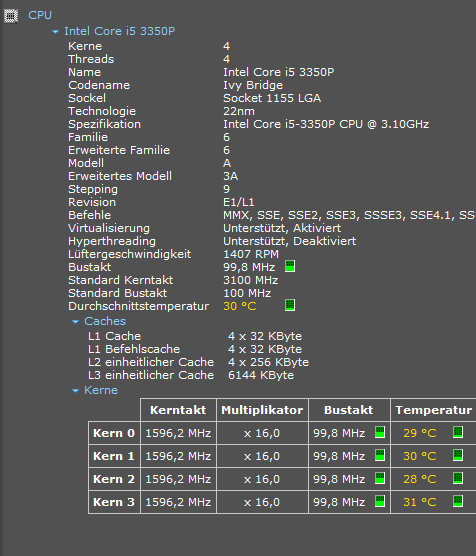Click the Intel Core i5 3350P heading
This screenshot has width=476, height=556.
120,31
